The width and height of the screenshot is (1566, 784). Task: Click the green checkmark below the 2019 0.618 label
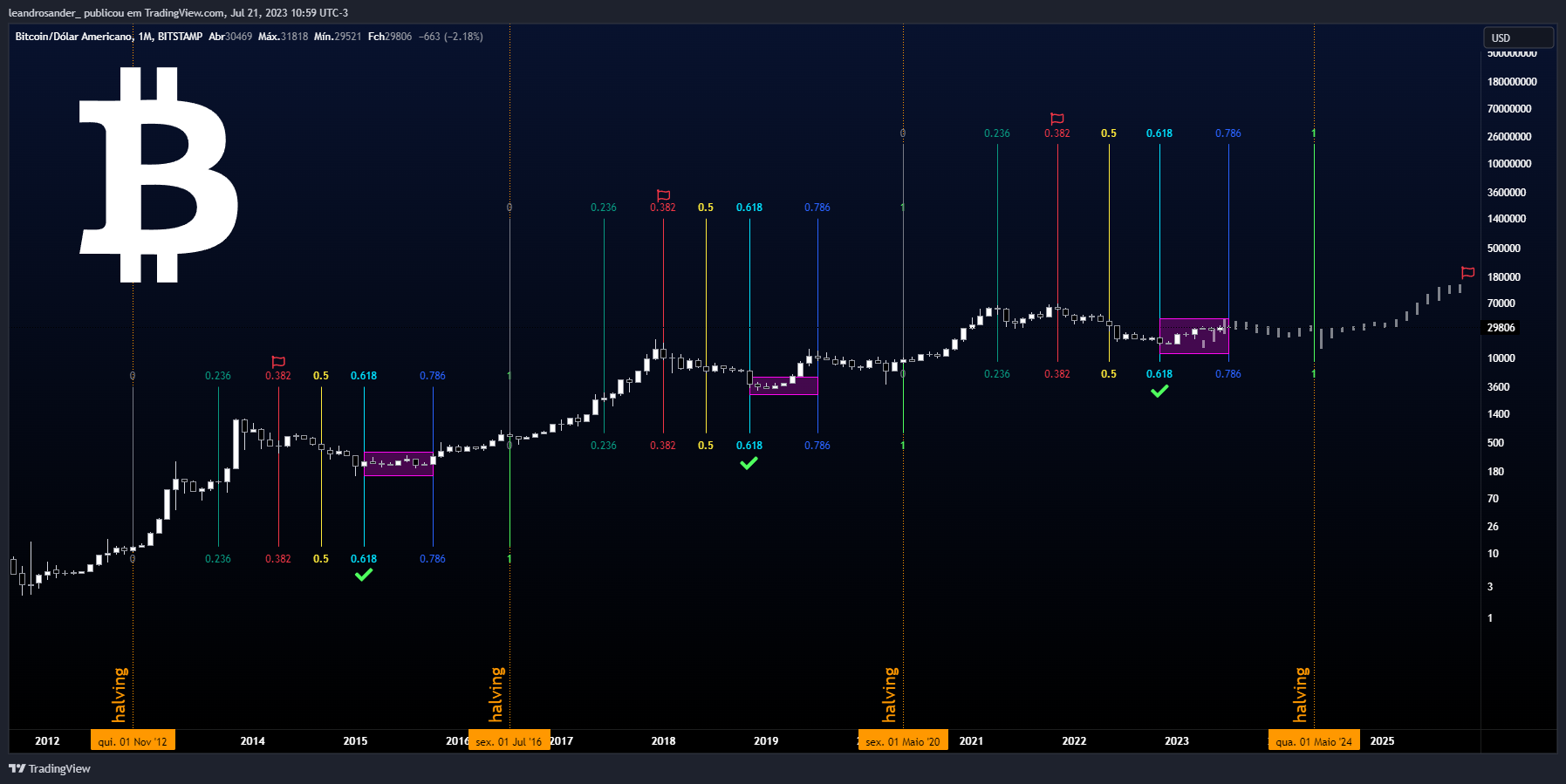749,463
